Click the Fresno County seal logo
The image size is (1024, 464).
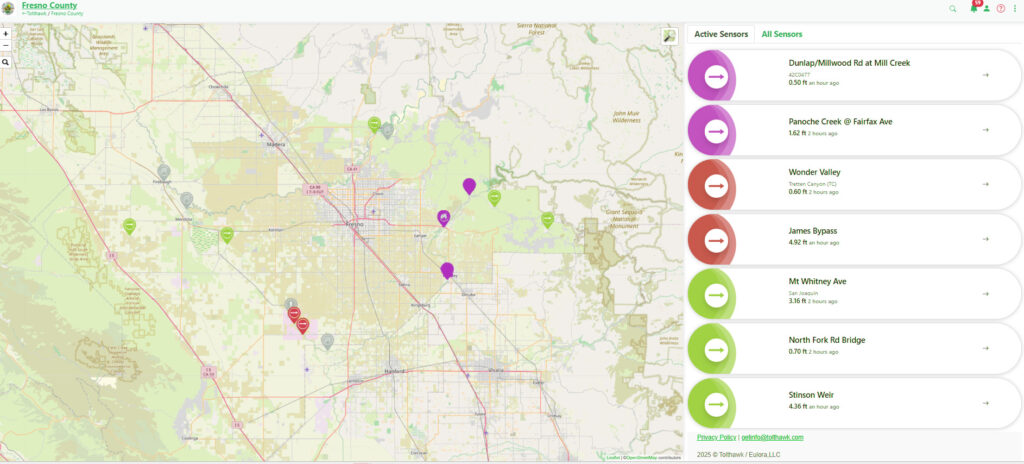click(8, 8)
